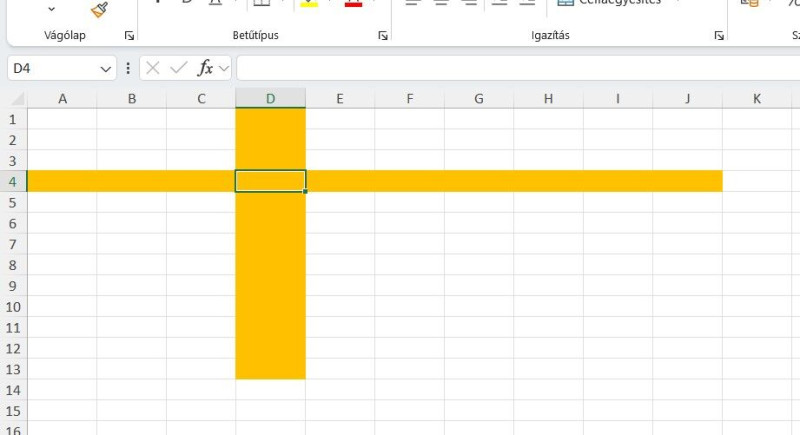This screenshot has height=435, width=800.
Task: Click orange cell A4
Action: (62, 182)
